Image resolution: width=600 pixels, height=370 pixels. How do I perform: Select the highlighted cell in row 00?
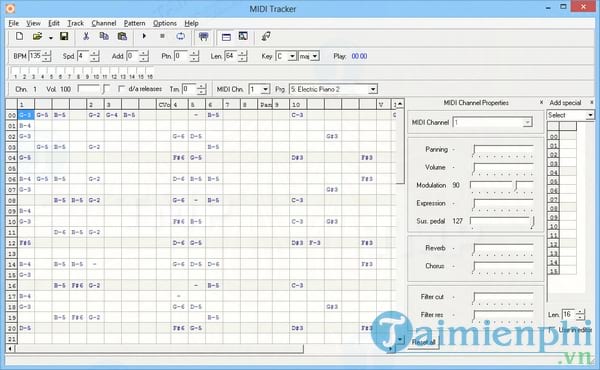(26, 115)
